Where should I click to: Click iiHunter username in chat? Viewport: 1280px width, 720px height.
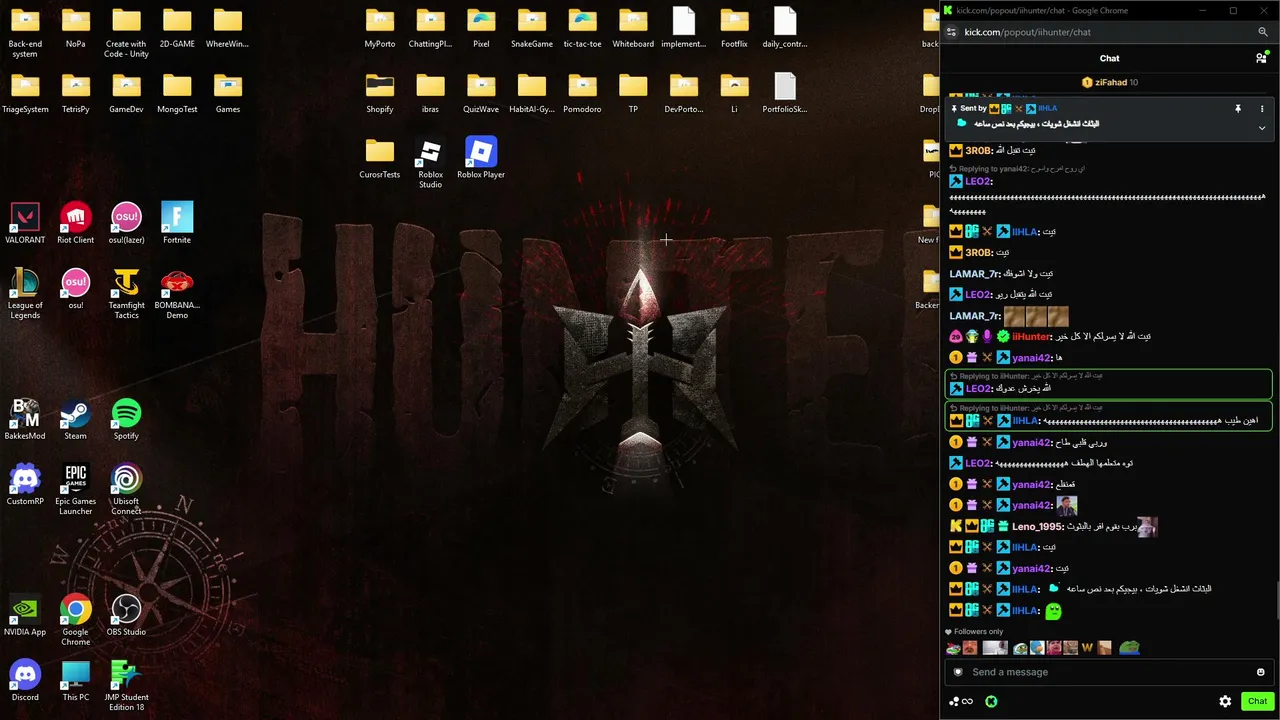point(1032,337)
